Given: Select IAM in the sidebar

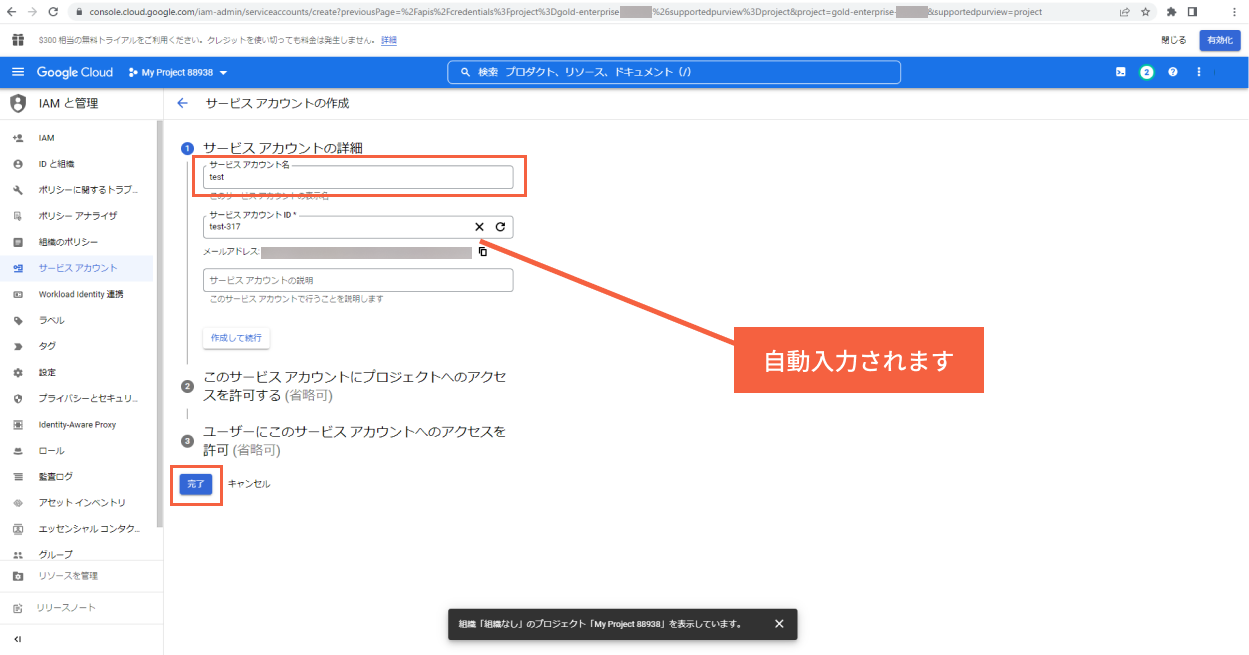Looking at the screenshot, I should click(x=46, y=137).
